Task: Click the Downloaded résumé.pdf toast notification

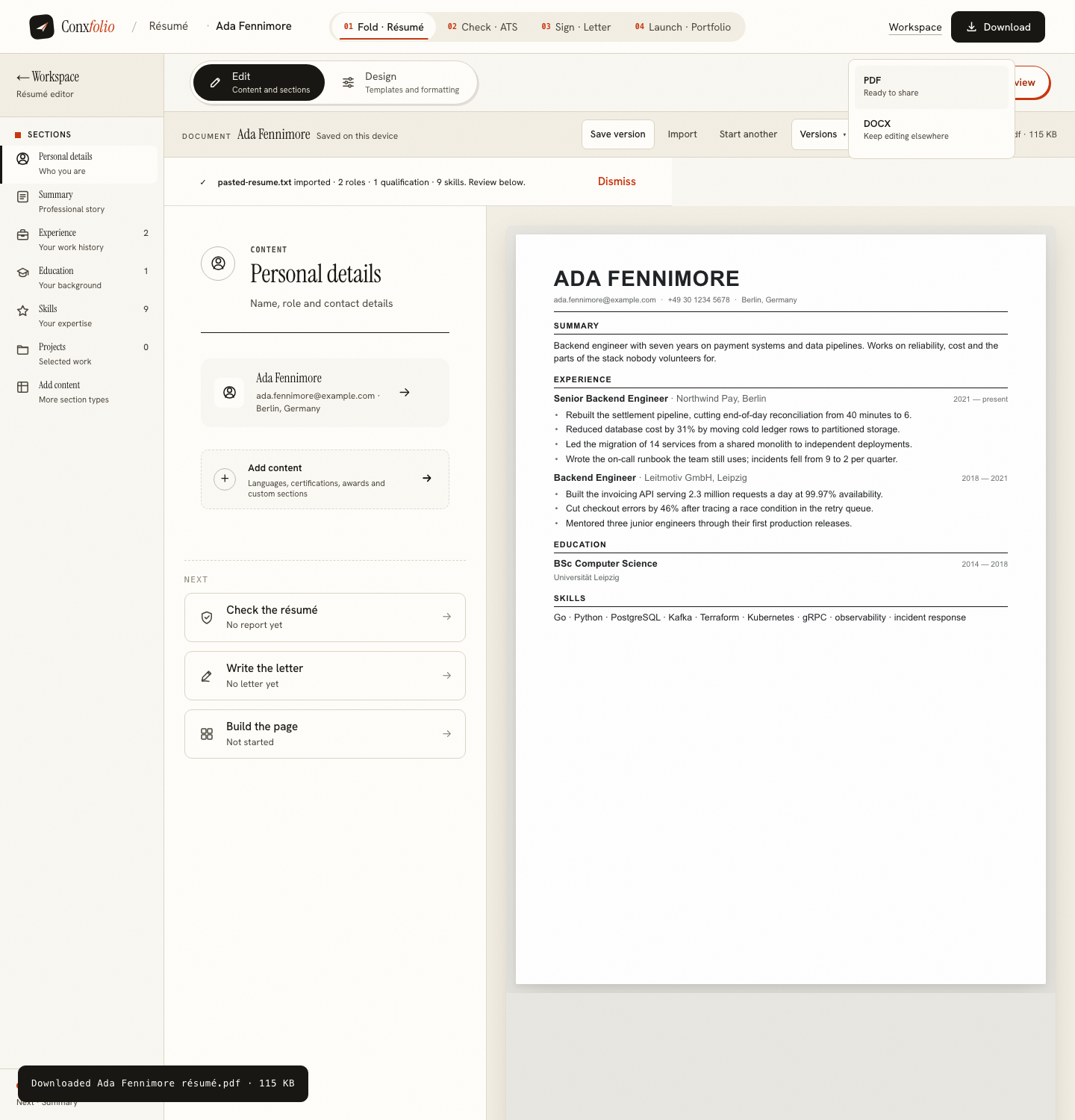Action: pyautogui.click(x=163, y=1083)
